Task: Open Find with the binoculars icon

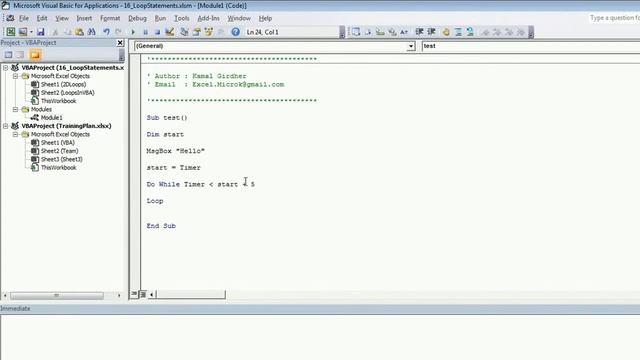Action: (x=91, y=32)
